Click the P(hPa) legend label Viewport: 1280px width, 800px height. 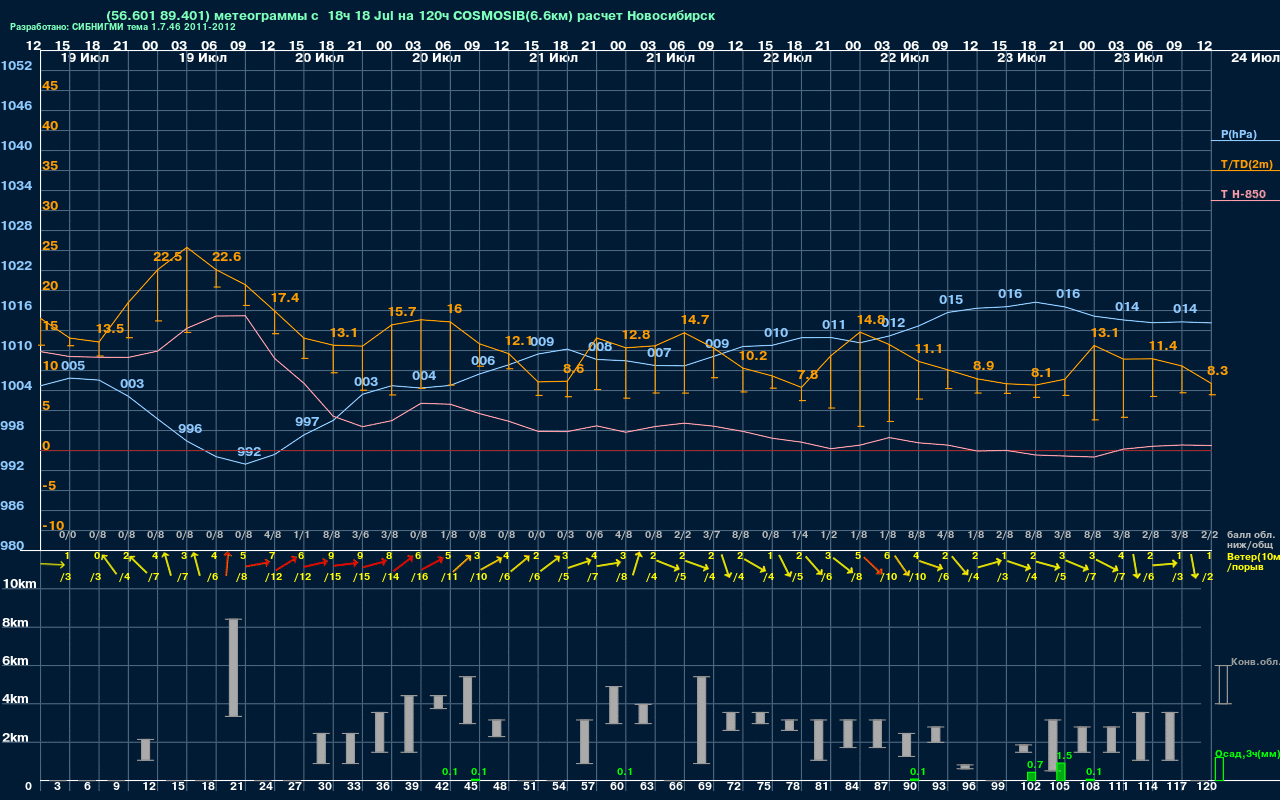(1238, 134)
